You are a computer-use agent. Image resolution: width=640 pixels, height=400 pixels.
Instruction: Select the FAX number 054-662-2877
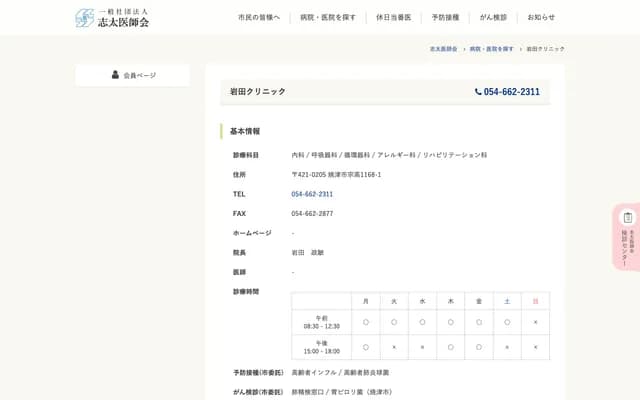point(312,214)
